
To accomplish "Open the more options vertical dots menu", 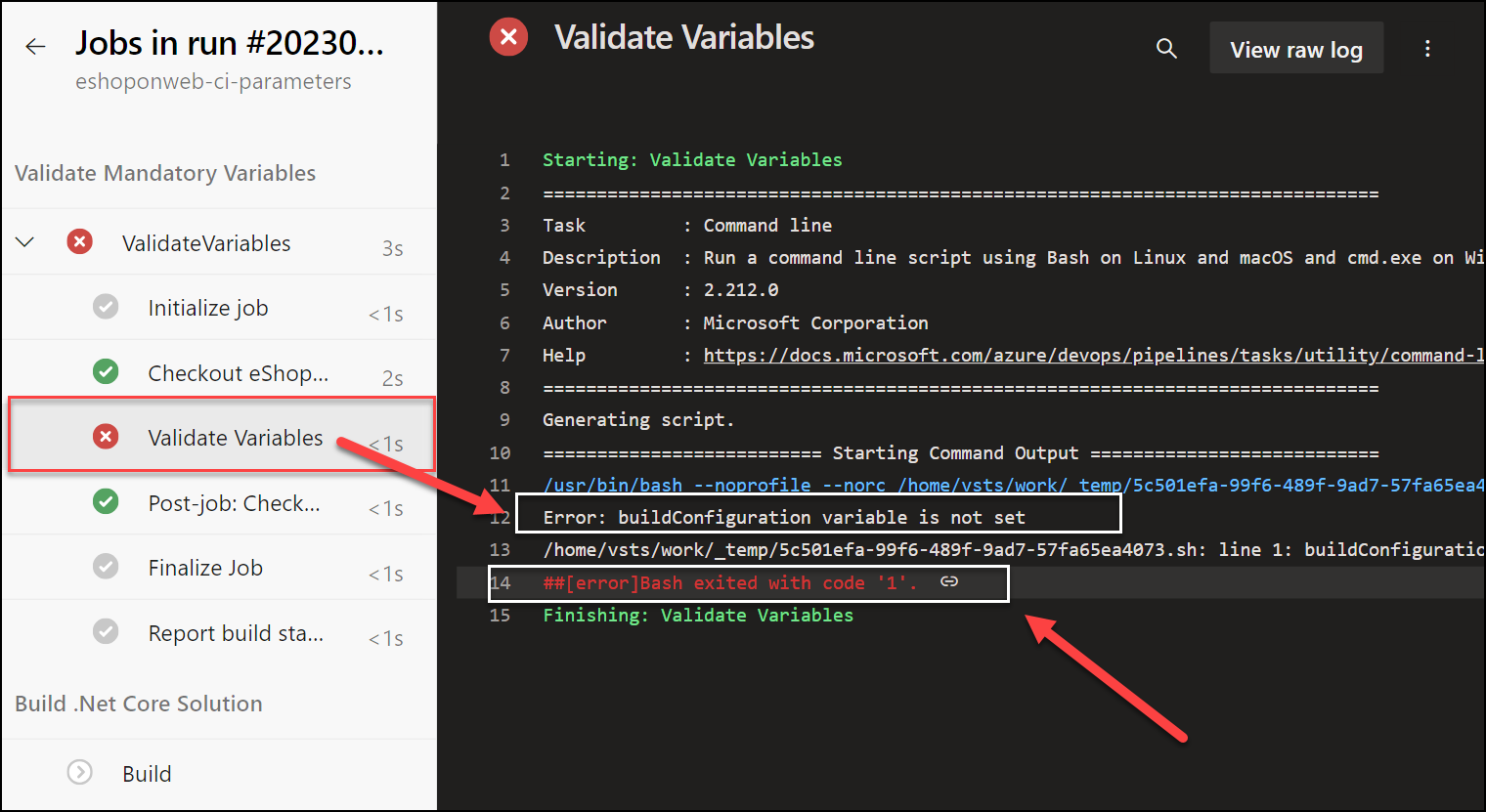I will pyautogui.click(x=1427, y=48).
